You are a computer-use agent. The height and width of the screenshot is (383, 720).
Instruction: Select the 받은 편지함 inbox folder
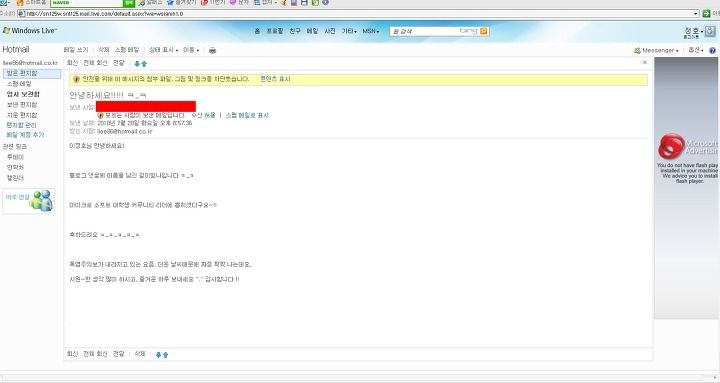click(32, 73)
